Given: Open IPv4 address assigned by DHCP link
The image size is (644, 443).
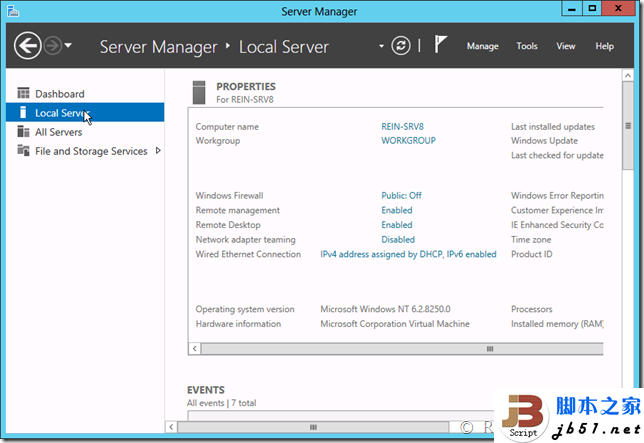Looking at the screenshot, I should (408, 254).
